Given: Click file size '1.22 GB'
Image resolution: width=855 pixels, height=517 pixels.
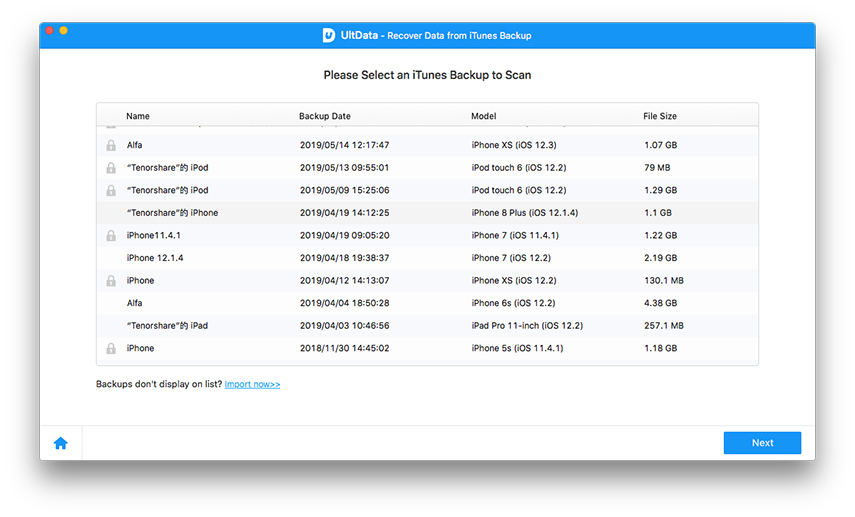Looking at the screenshot, I should [660, 236].
